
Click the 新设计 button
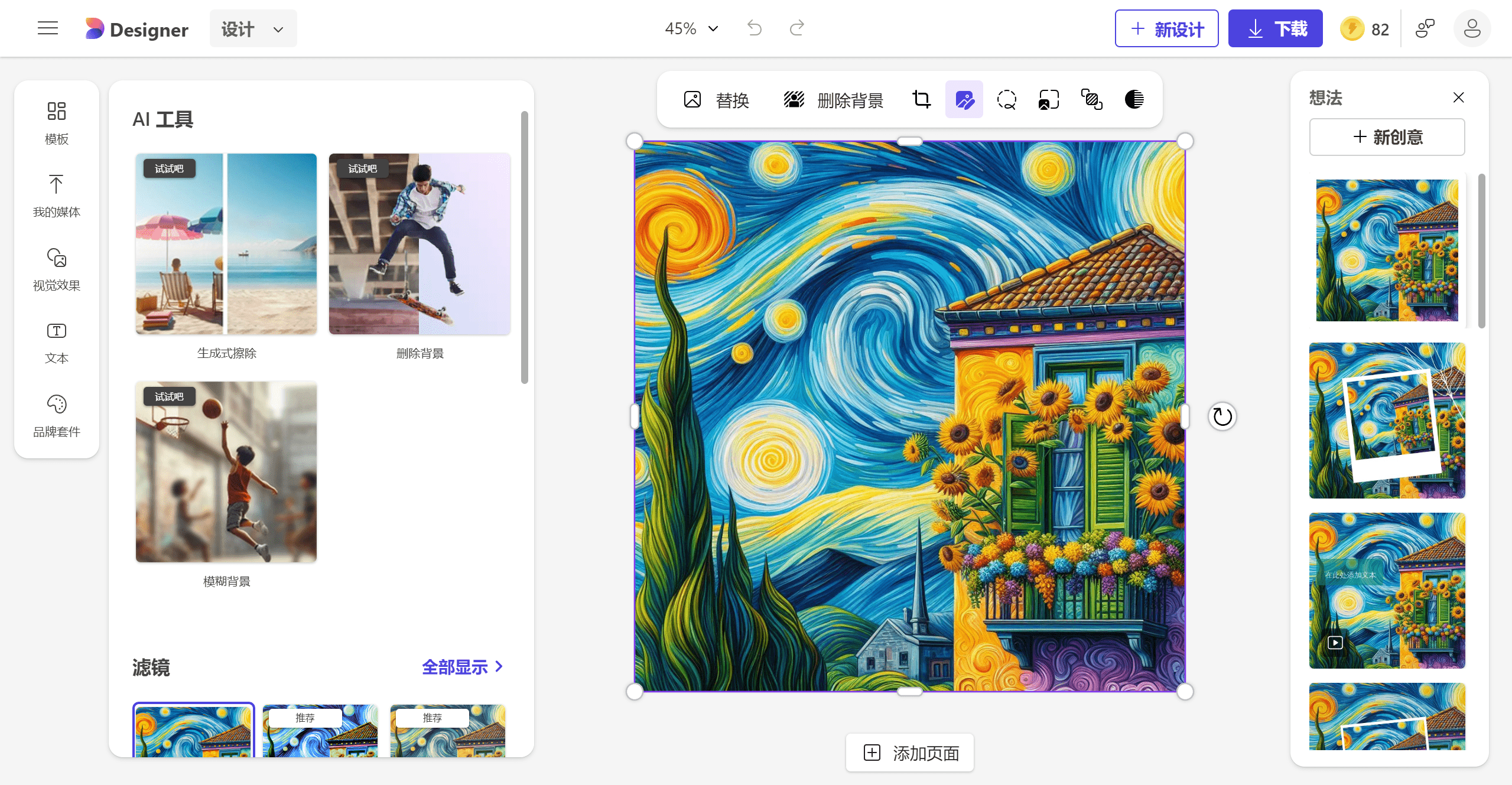click(1166, 29)
